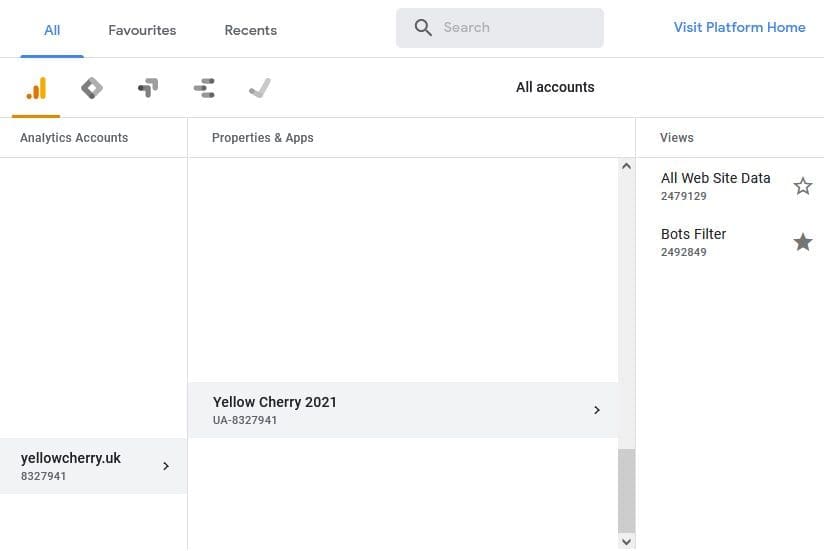Viewport: 832px width, 551px height.
Task: Click the property ID UA-8327941
Action: pyautogui.click(x=245, y=420)
